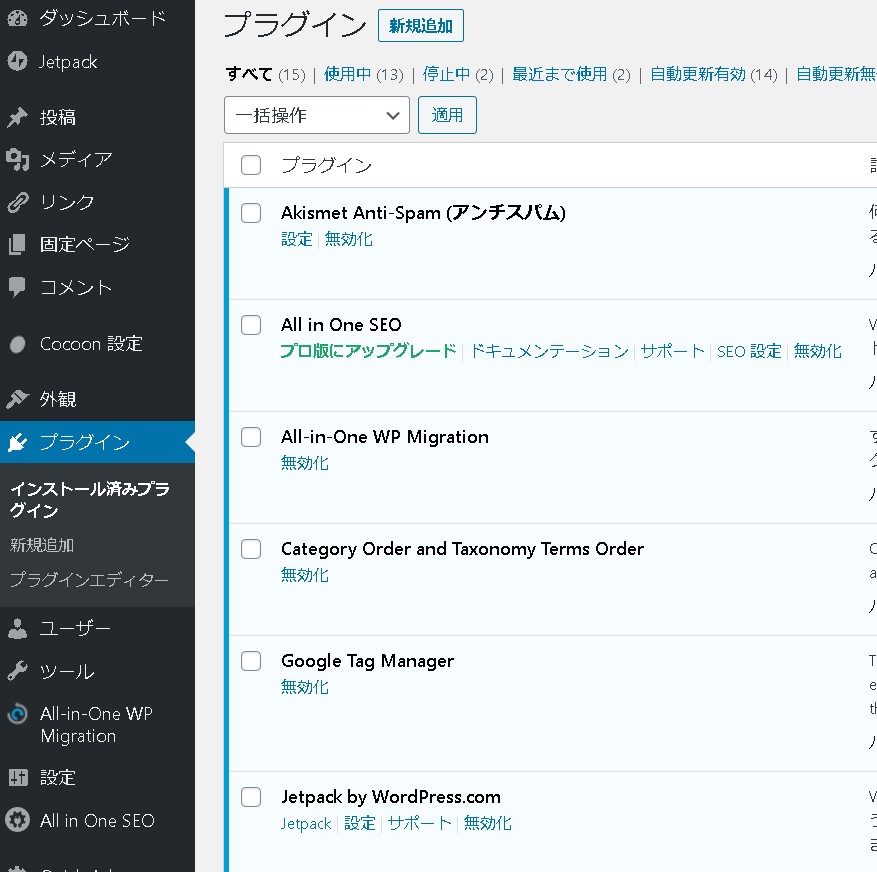Open the Cocoon 設定 menu item
This screenshot has height=872, width=877.
[x=91, y=343]
